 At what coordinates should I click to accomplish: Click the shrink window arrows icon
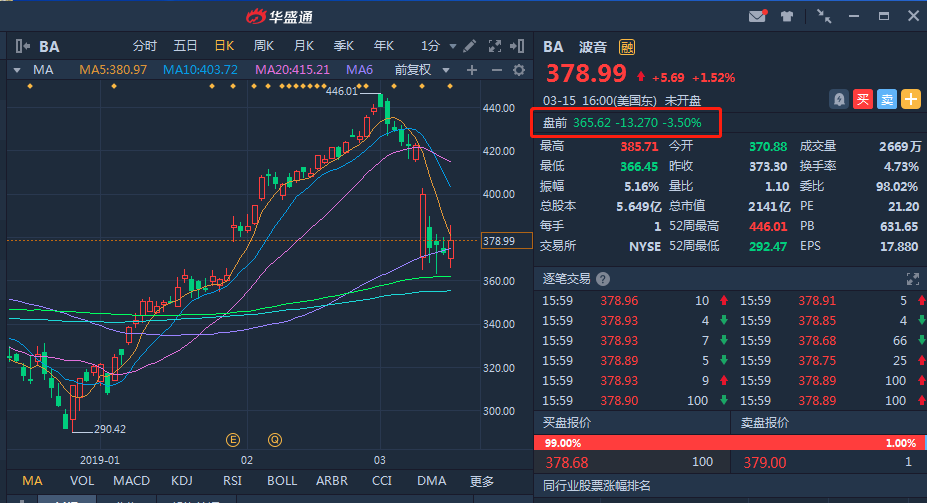[824, 16]
